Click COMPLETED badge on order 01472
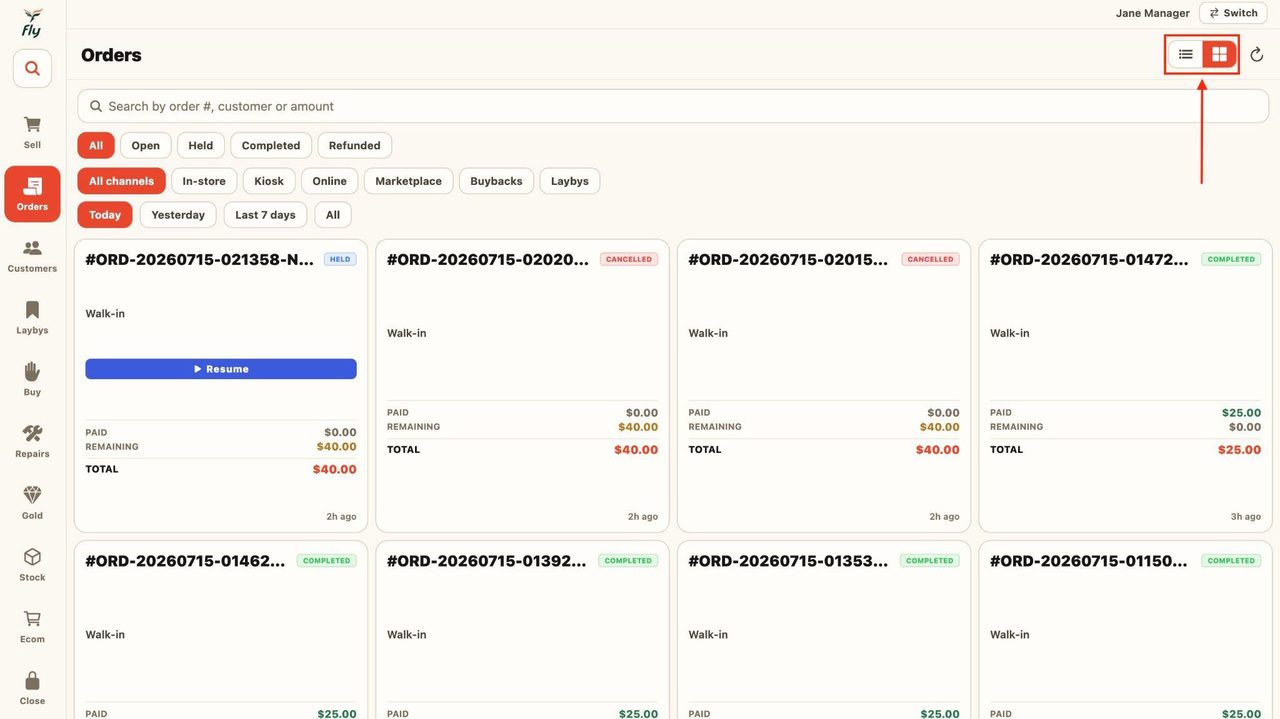 (1231, 259)
